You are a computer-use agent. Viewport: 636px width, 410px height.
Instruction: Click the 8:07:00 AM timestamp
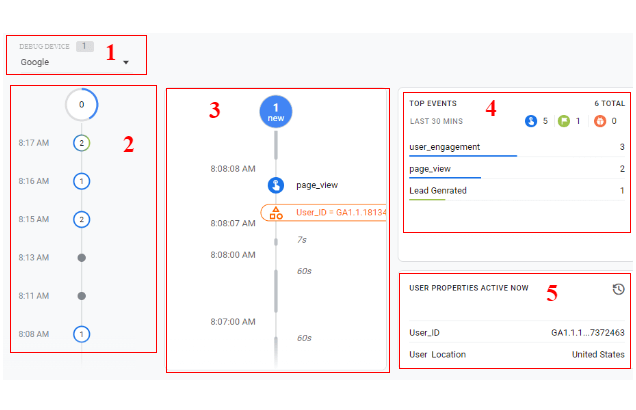233,322
